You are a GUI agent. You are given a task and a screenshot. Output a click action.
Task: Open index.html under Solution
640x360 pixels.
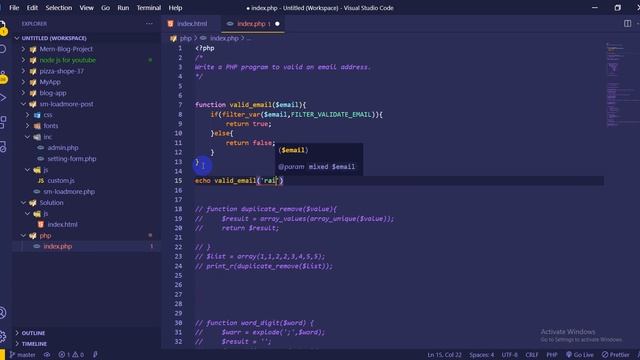click(62, 224)
